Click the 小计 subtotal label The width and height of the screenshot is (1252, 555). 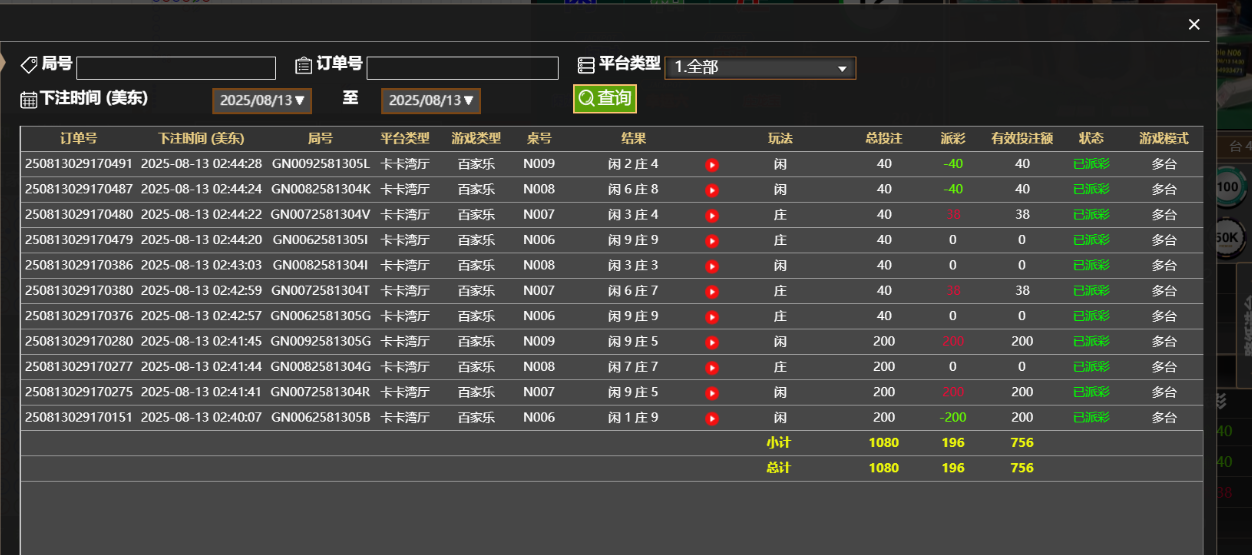tap(779, 443)
